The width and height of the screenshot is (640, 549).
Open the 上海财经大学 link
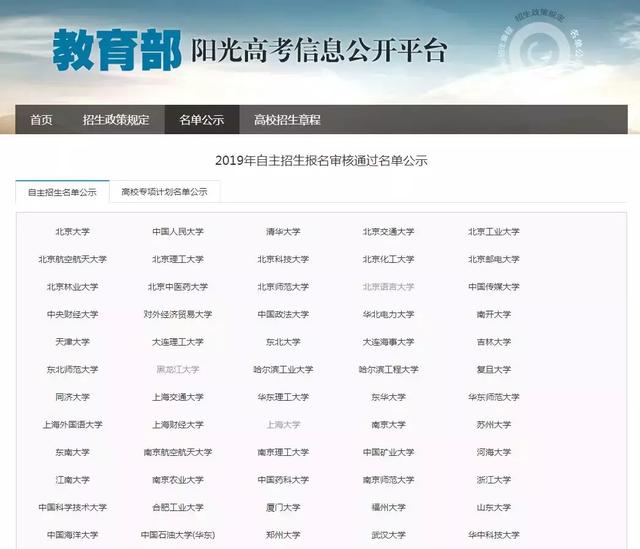[178, 424]
